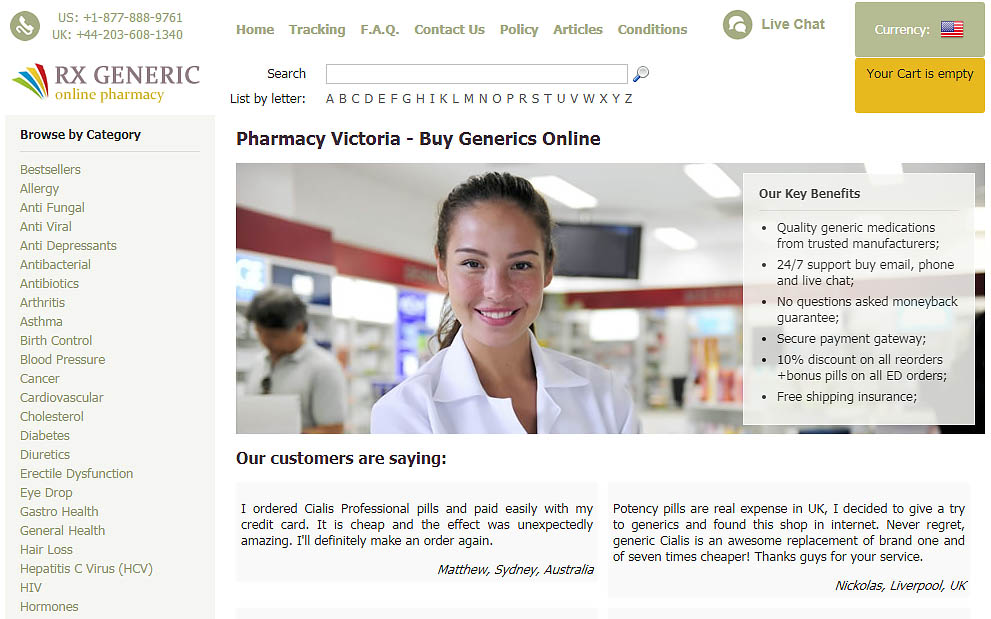Select the Blood Pressure category

coord(63,360)
